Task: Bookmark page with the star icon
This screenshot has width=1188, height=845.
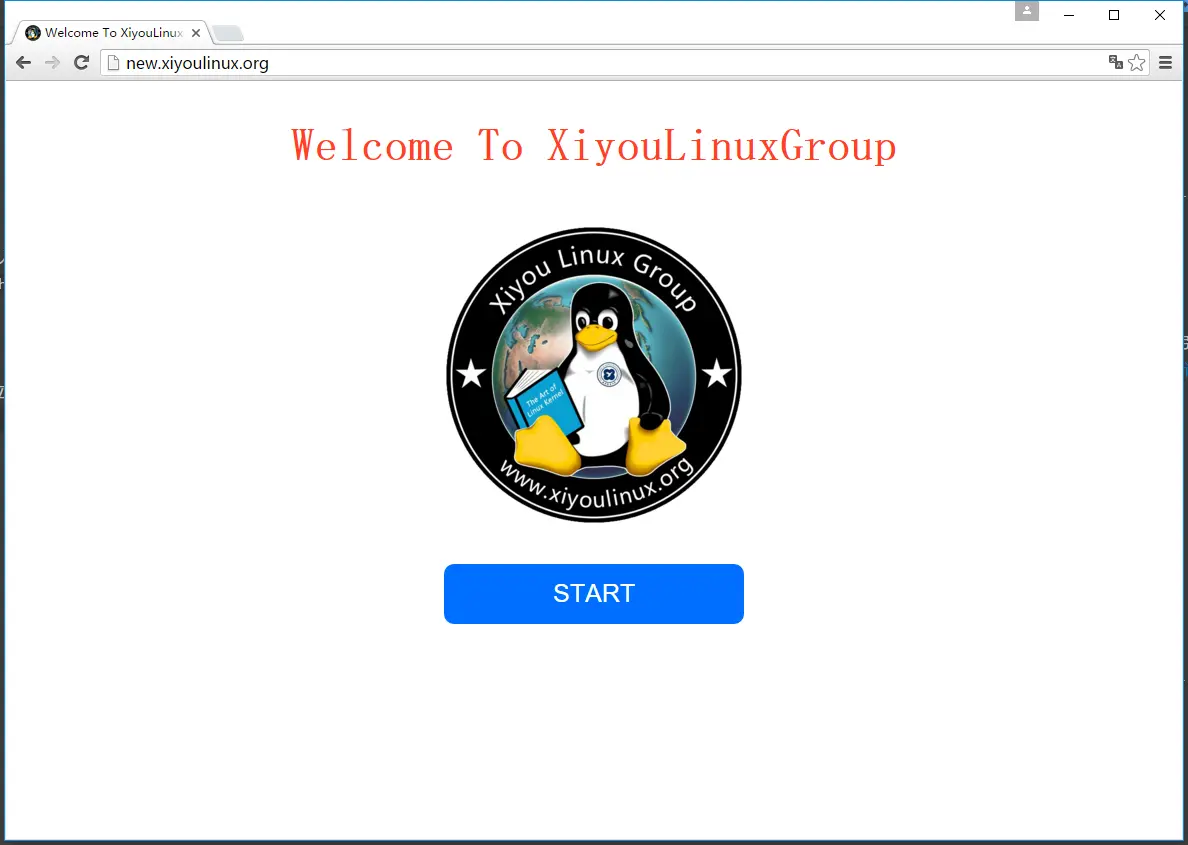Action: [x=1136, y=63]
